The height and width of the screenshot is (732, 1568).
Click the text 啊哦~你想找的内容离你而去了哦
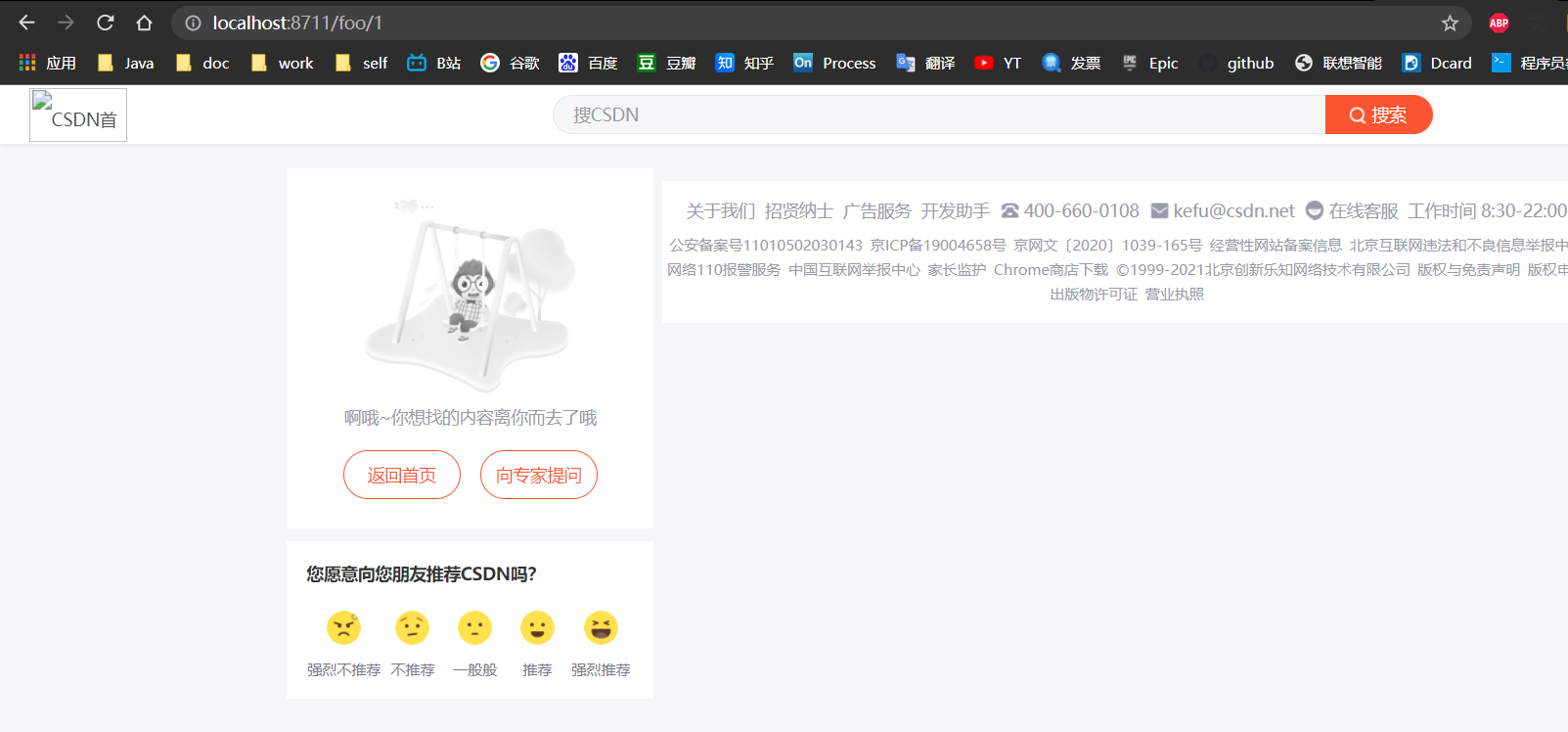470,418
